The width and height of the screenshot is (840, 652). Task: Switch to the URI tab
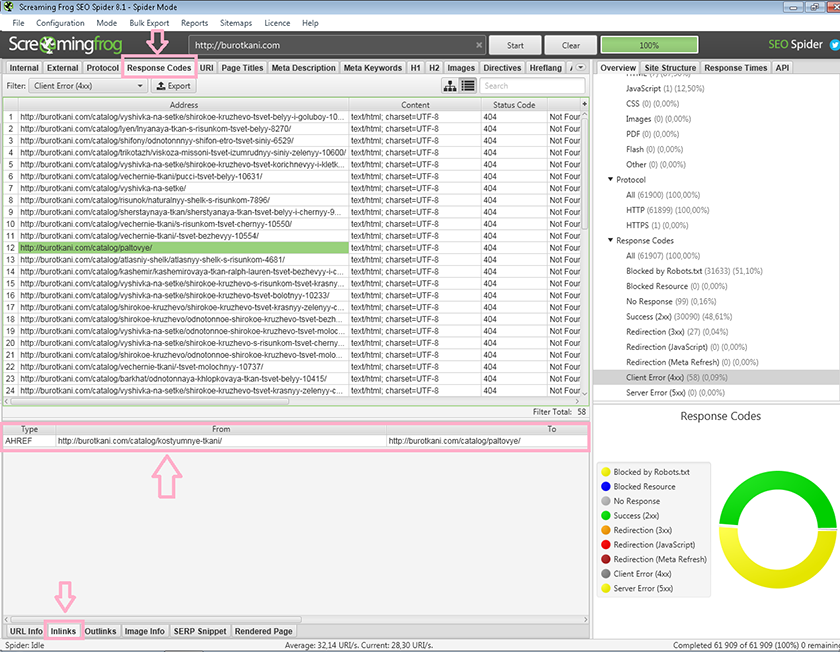click(x=207, y=68)
